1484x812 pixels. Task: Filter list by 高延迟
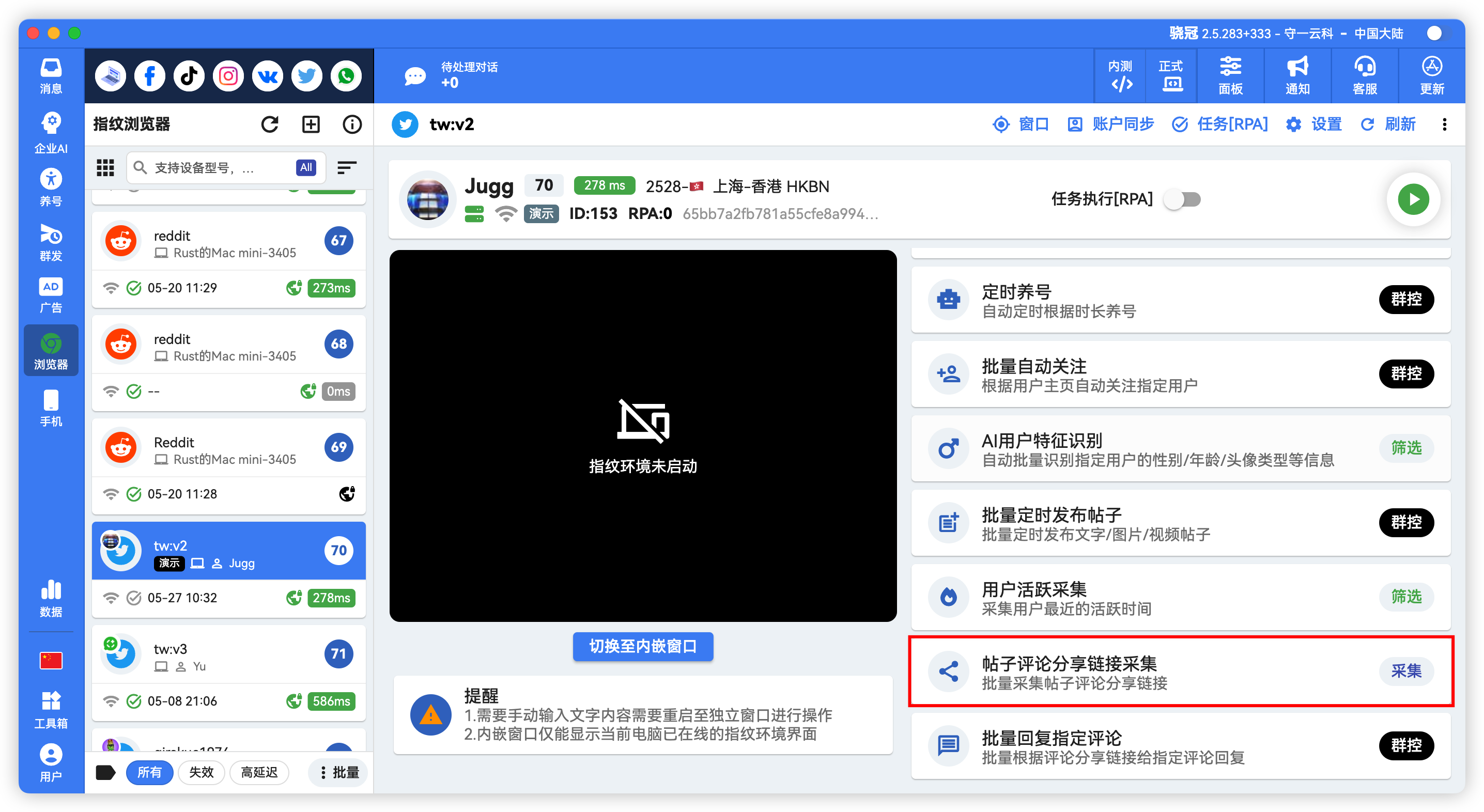tap(259, 772)
